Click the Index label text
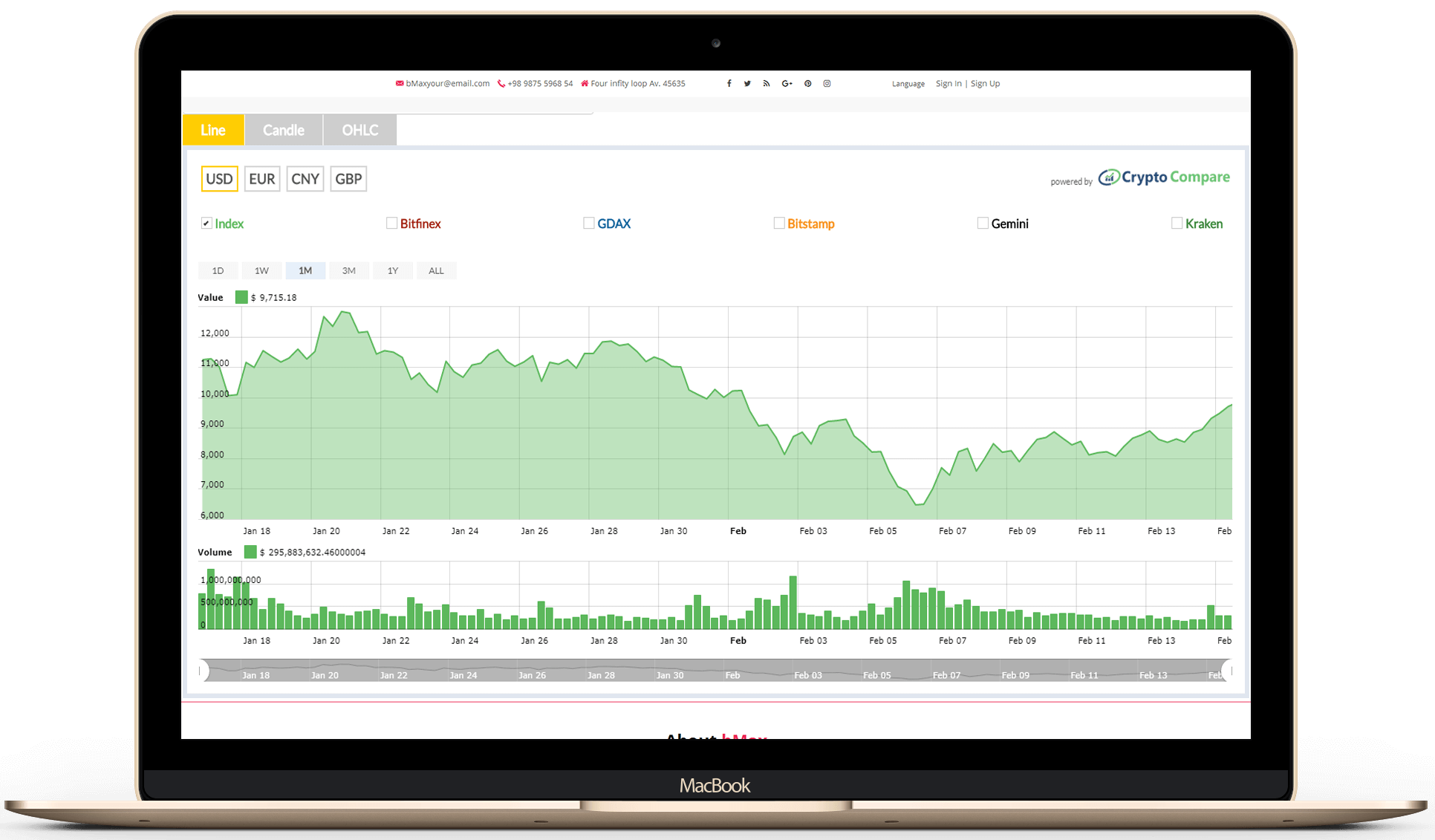This screenshot has width=1435, height=840. (x=230, y=224)
